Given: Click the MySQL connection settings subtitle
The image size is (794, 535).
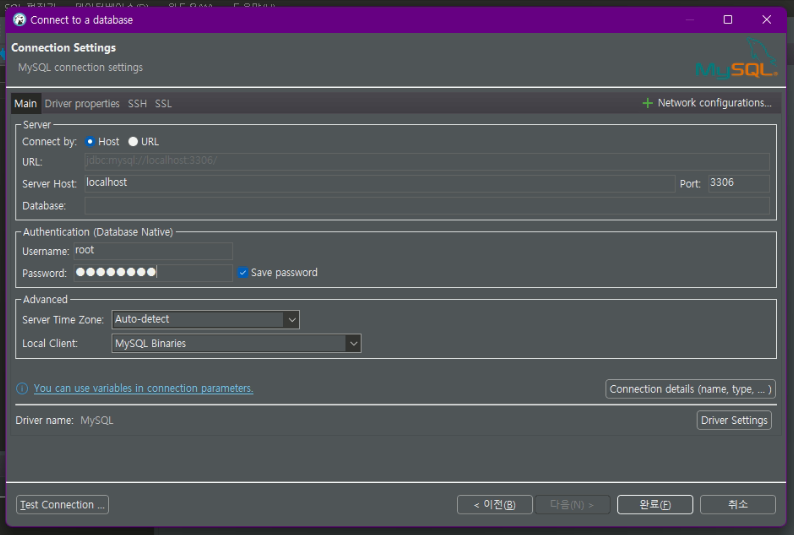Looking at the screenshot, I should click(81, 67).
